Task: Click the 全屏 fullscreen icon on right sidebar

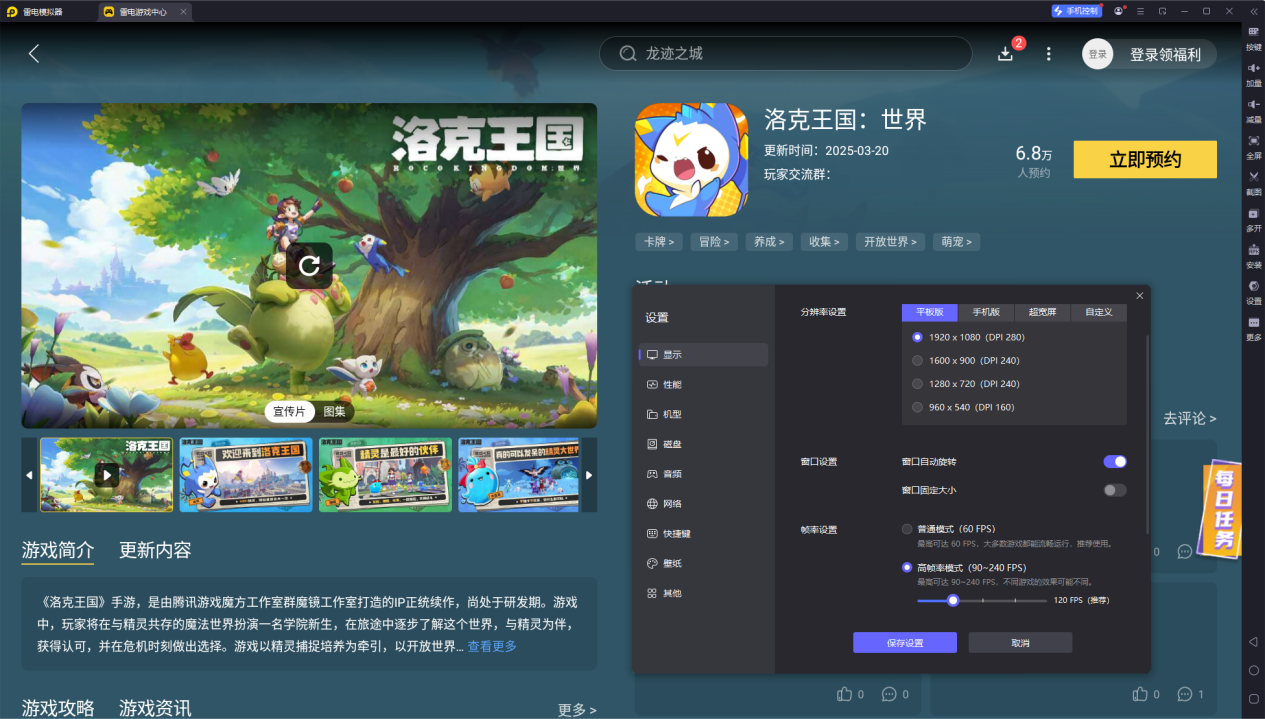Action: pos(1253,150)
